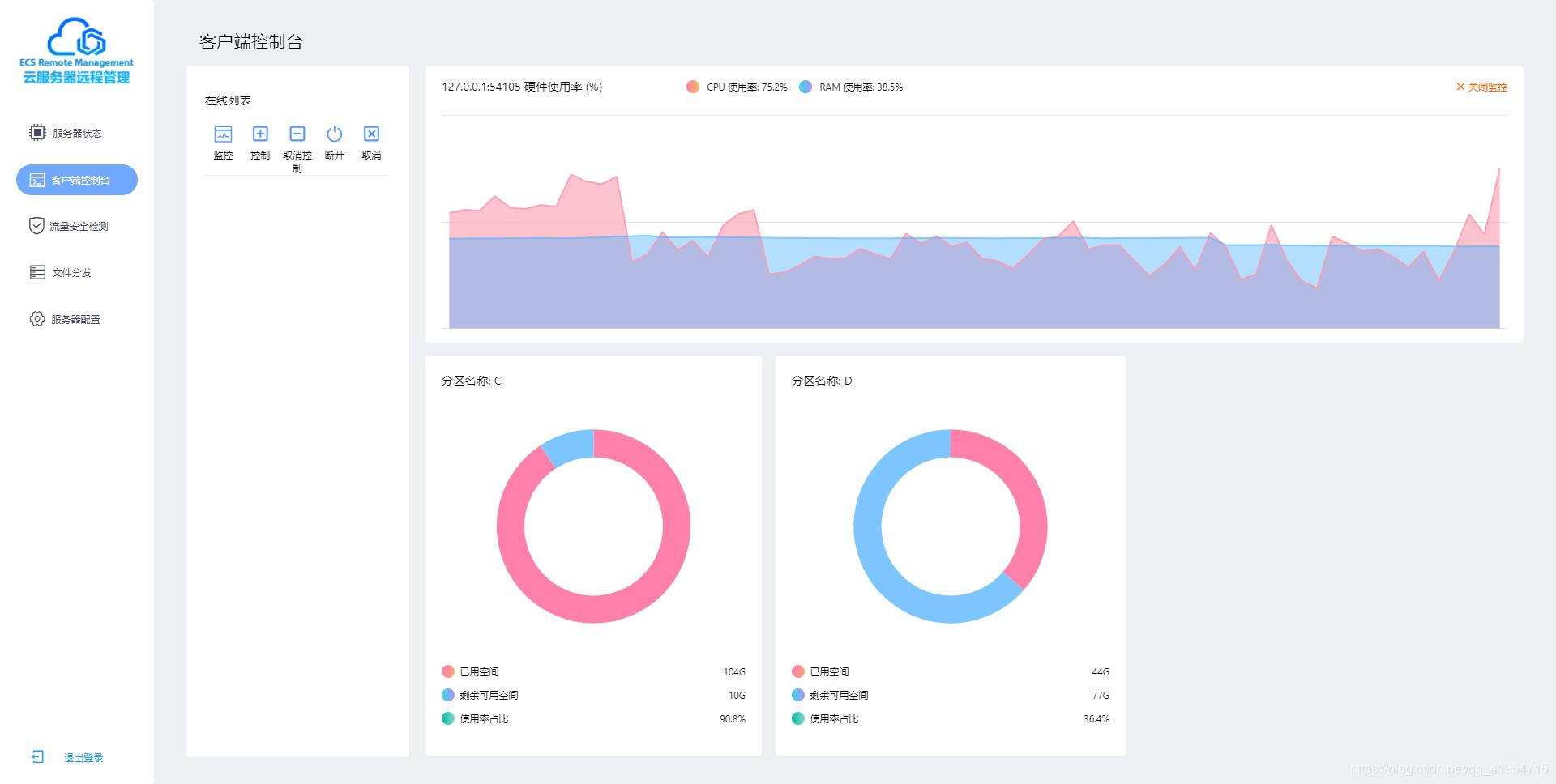
Task: Go to 流量安全检测 page
Action: 68,226
